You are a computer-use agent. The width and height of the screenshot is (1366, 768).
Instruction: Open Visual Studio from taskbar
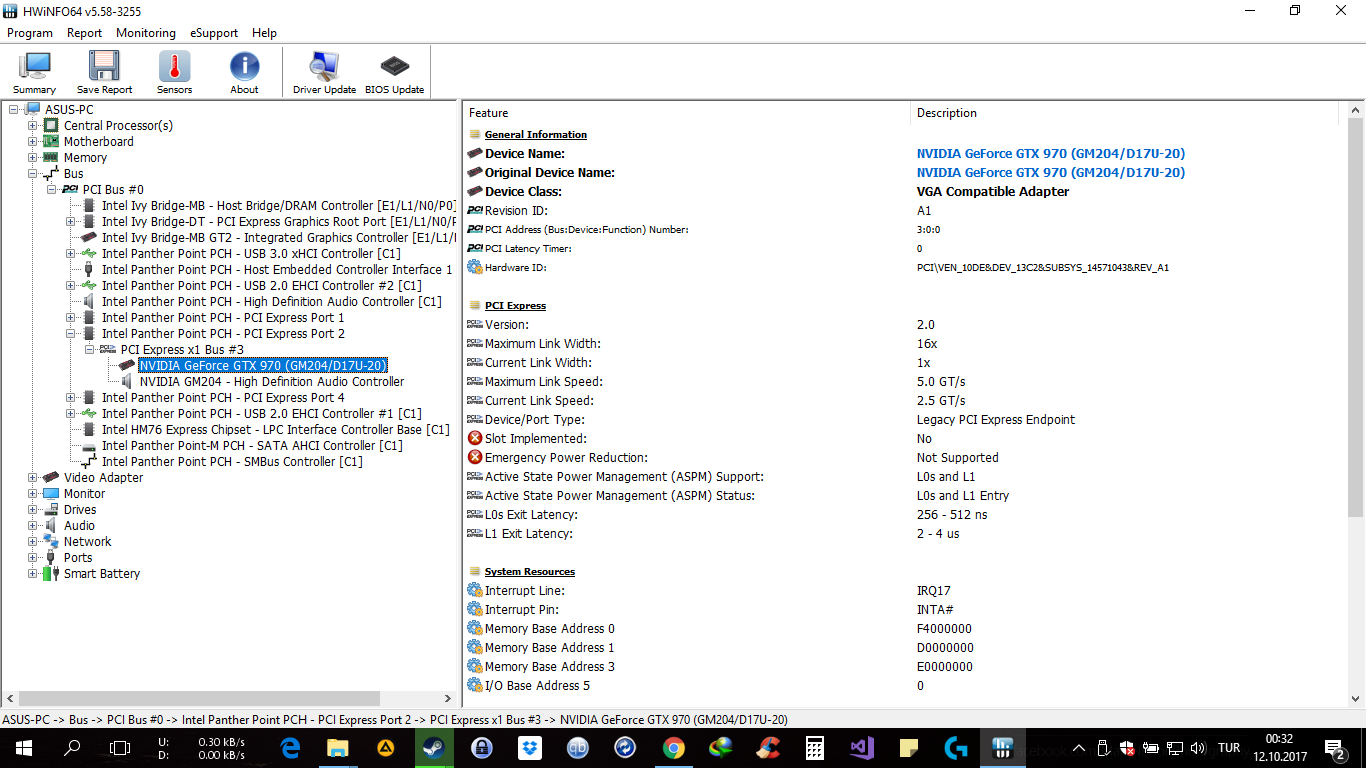click(862, 748)
